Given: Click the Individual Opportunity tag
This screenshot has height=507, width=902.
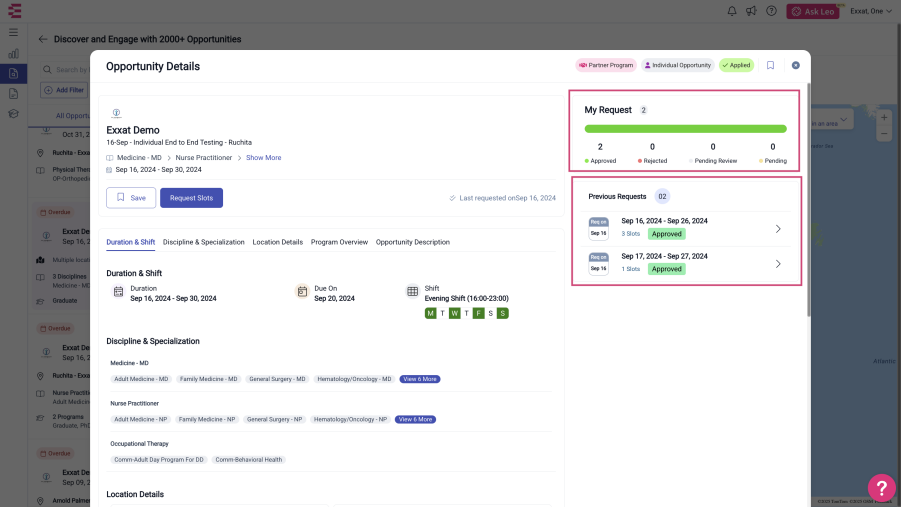Looking at the screenshot, I should click(x=678, y=66).
